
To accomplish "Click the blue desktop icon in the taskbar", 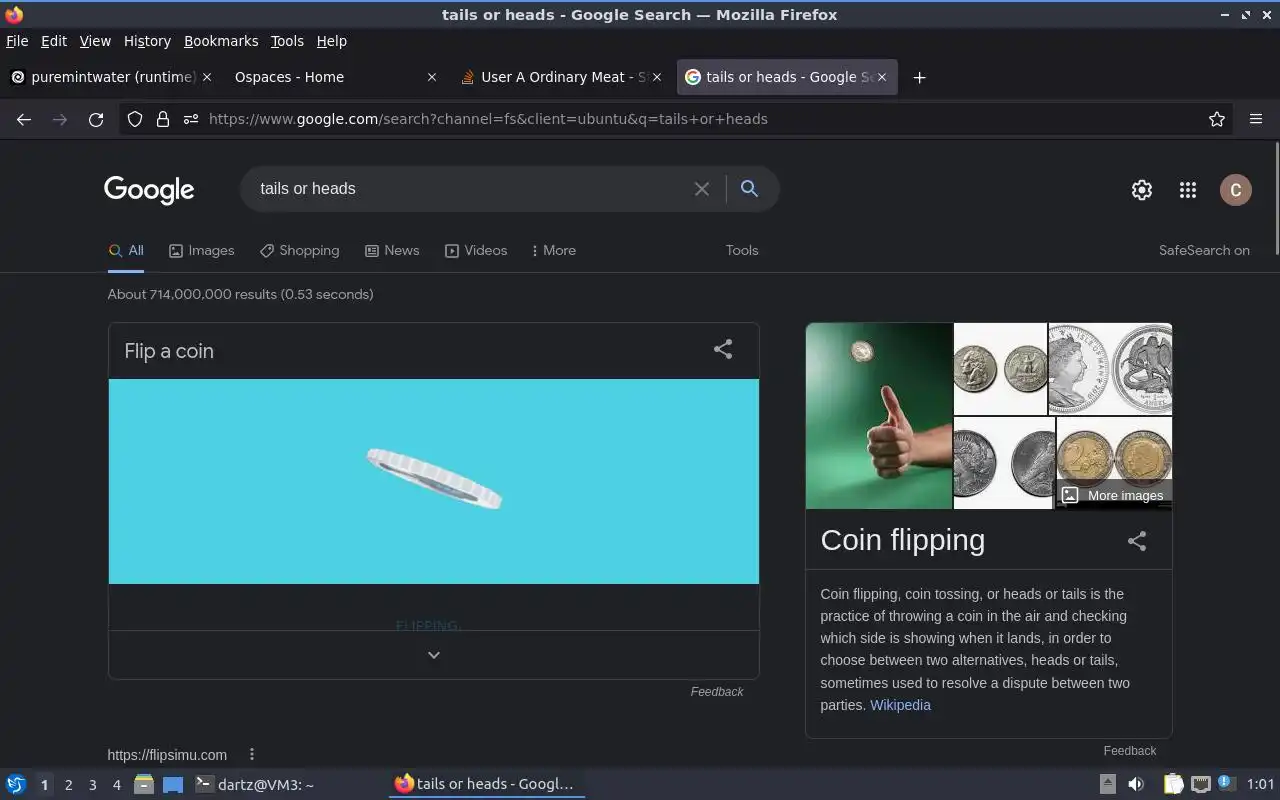I will 173,784.
